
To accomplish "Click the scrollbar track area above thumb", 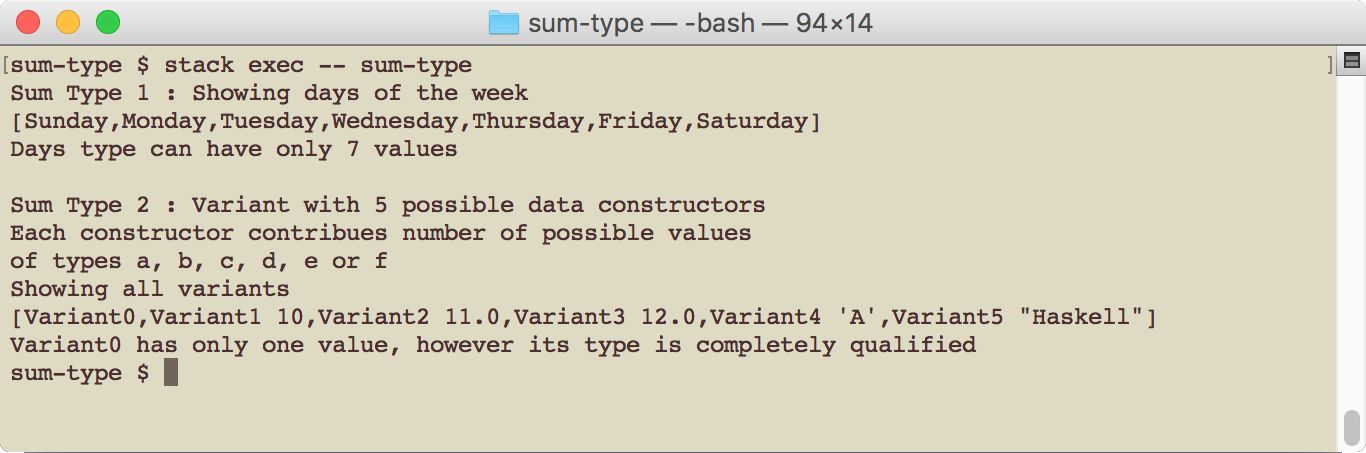I will coord(1352,240).
